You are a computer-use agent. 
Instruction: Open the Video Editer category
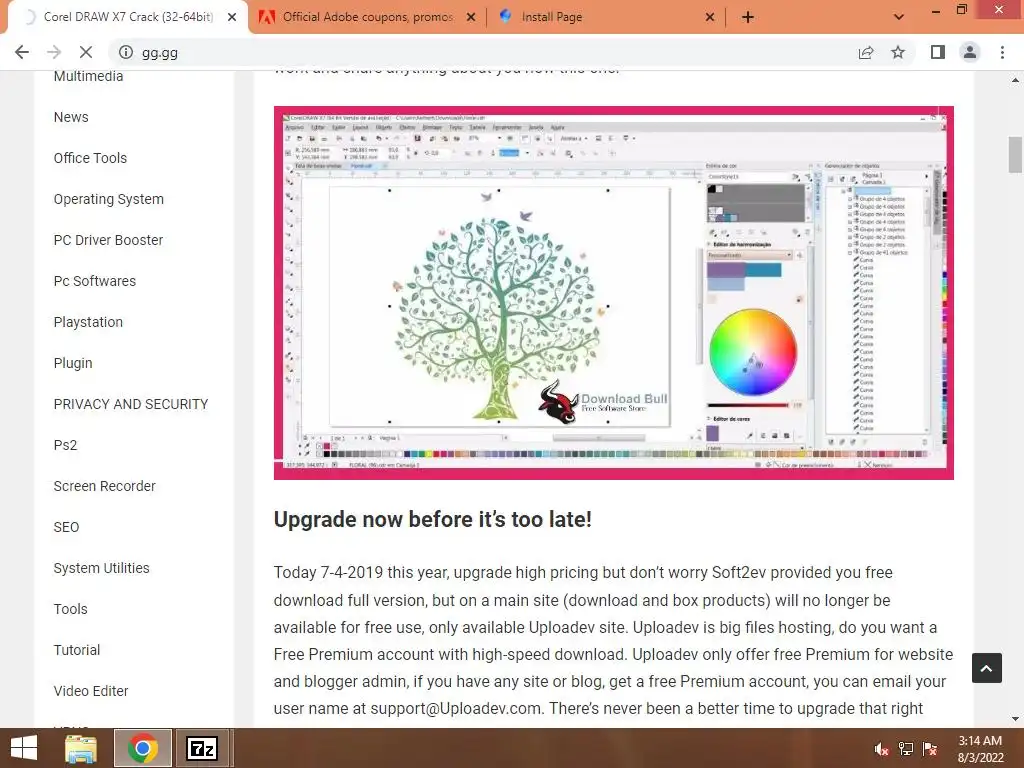point(91,691)
